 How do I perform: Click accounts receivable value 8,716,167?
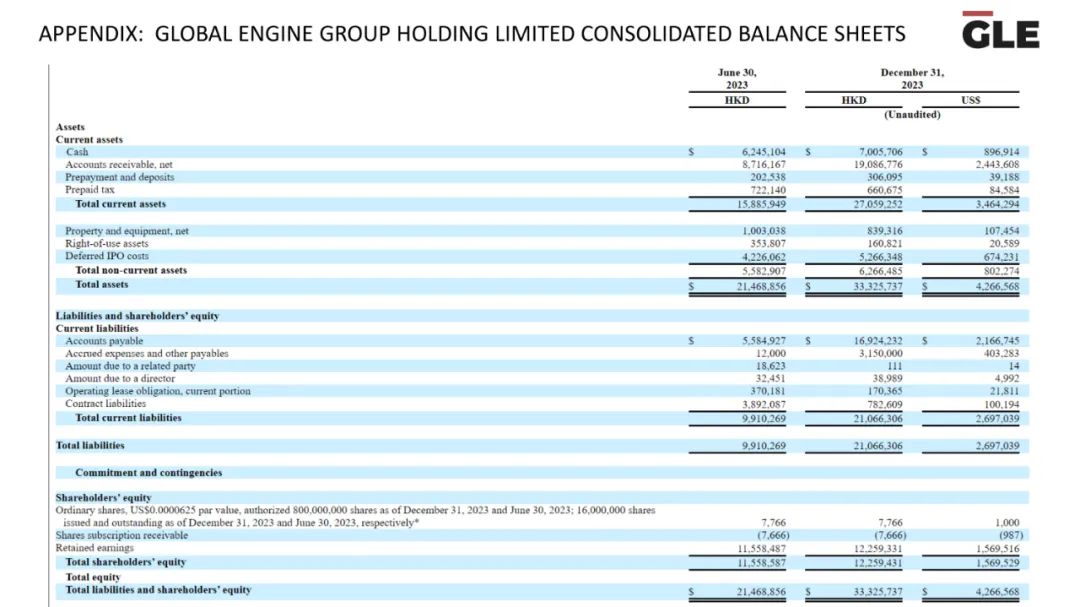pos(764,165)
